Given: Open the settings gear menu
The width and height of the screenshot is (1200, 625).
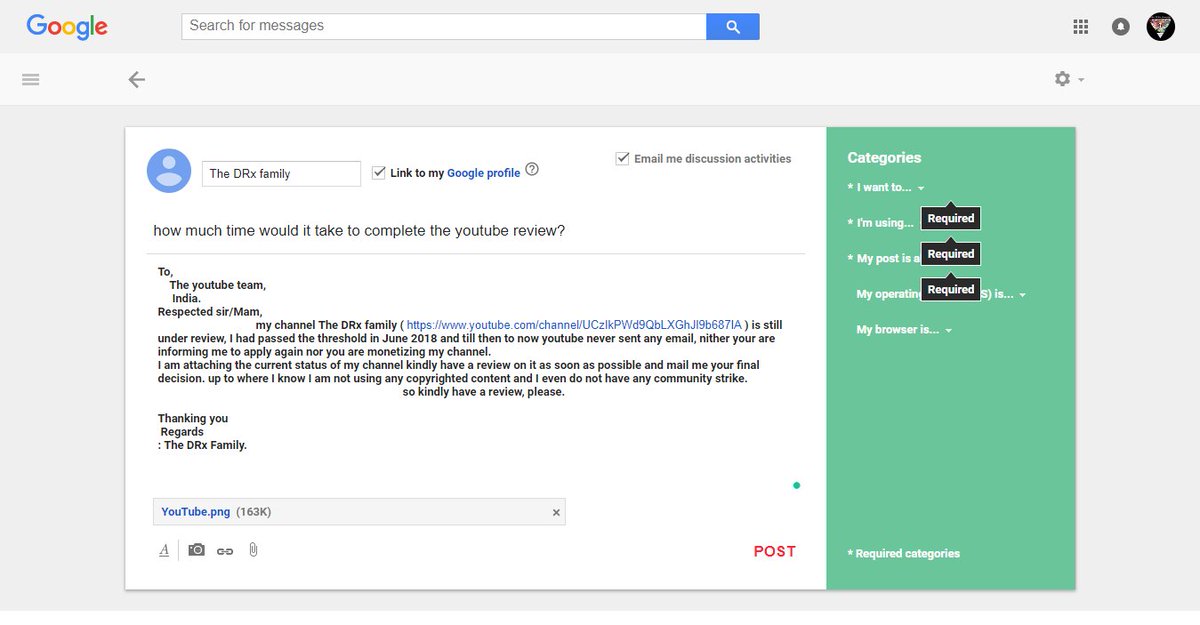Looking at the screenshot, I should (1069, 79).
